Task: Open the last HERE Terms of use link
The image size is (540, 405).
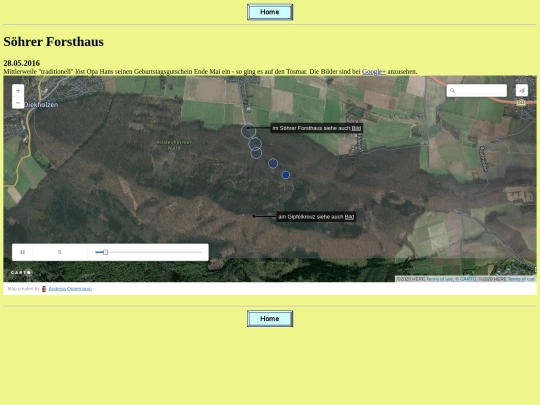Action: click(x=521, y=279)
